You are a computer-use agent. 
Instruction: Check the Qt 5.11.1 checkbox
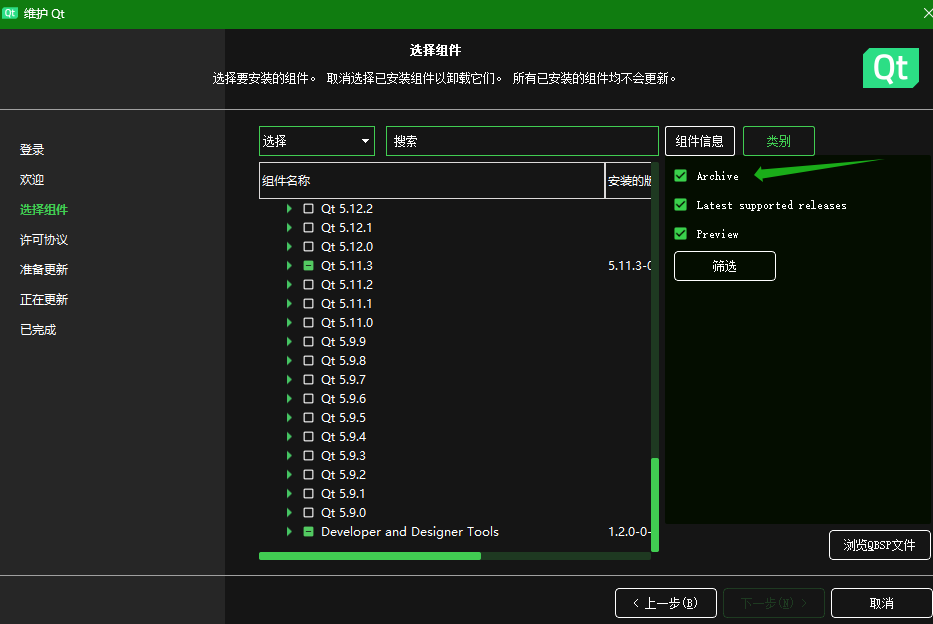[308, 304]
